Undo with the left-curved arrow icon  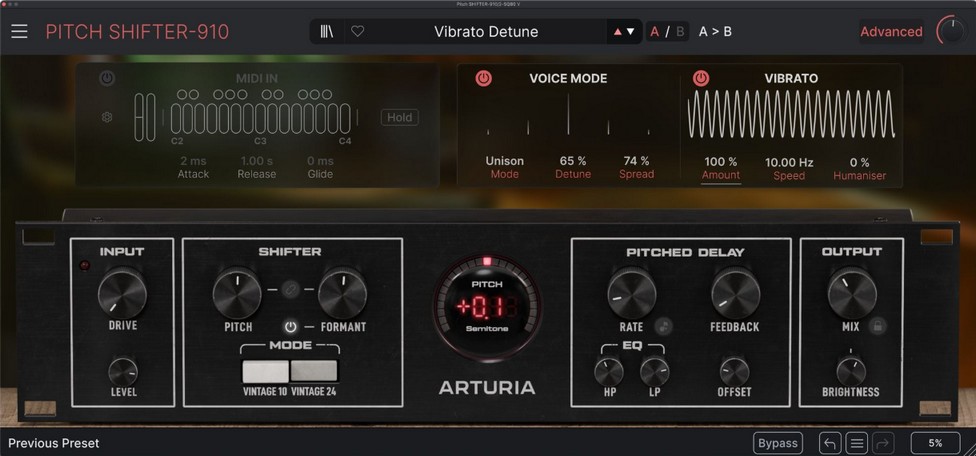pyautogui.click(x=830, y=444)
